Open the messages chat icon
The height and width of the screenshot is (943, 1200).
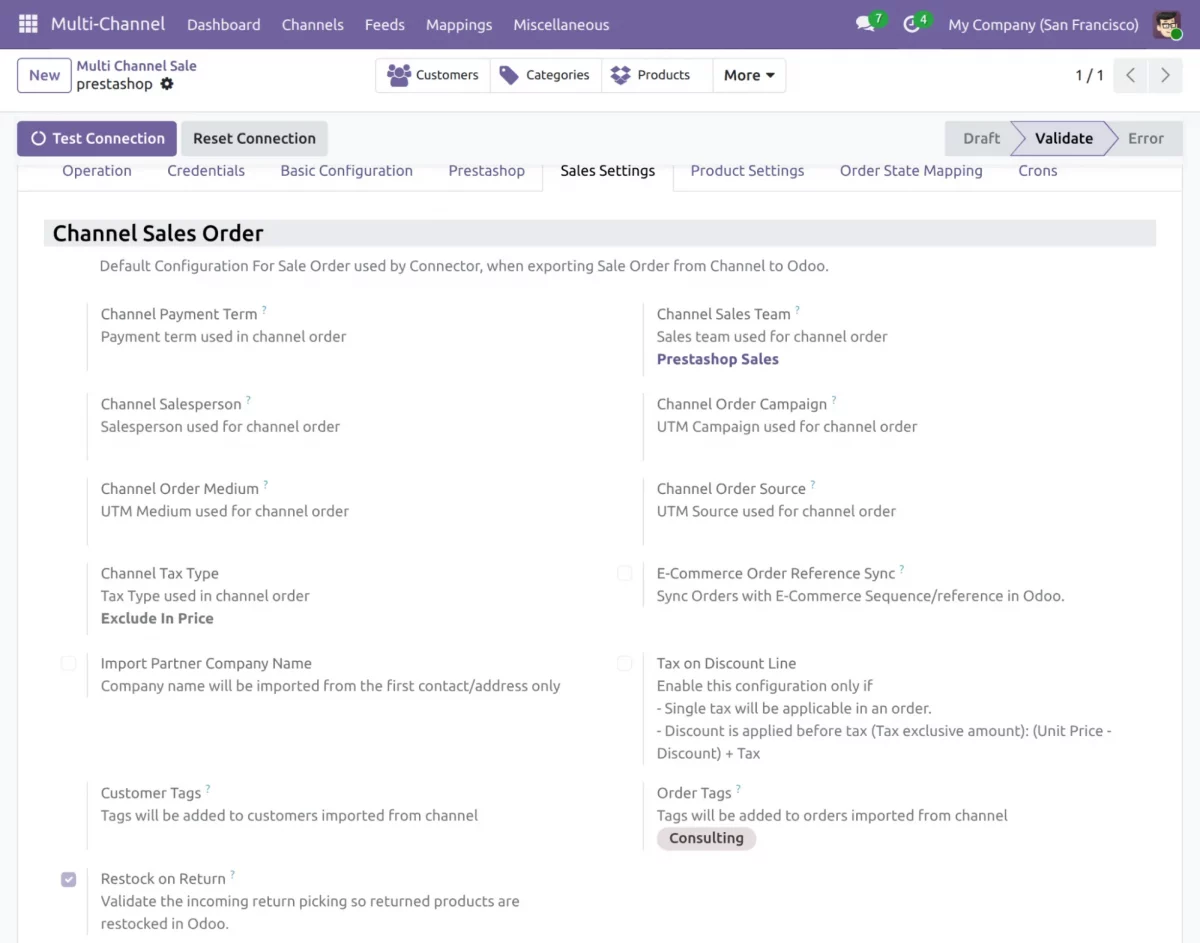tap(865, 24)
